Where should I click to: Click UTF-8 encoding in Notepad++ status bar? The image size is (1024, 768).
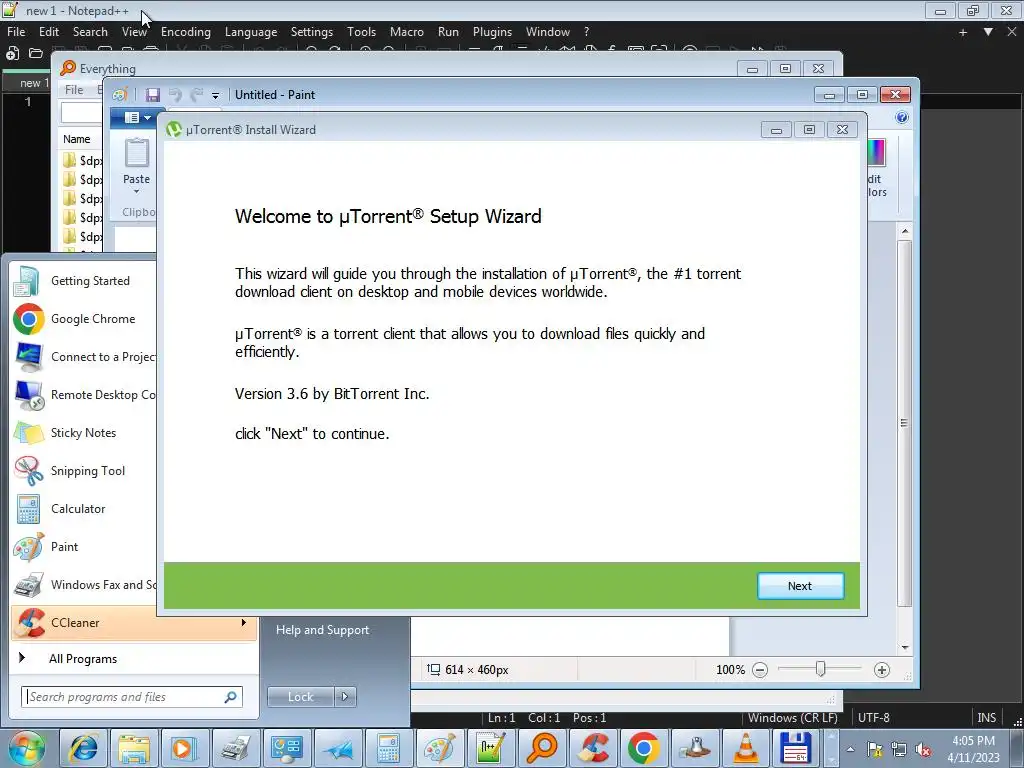(x=874, y=718)
